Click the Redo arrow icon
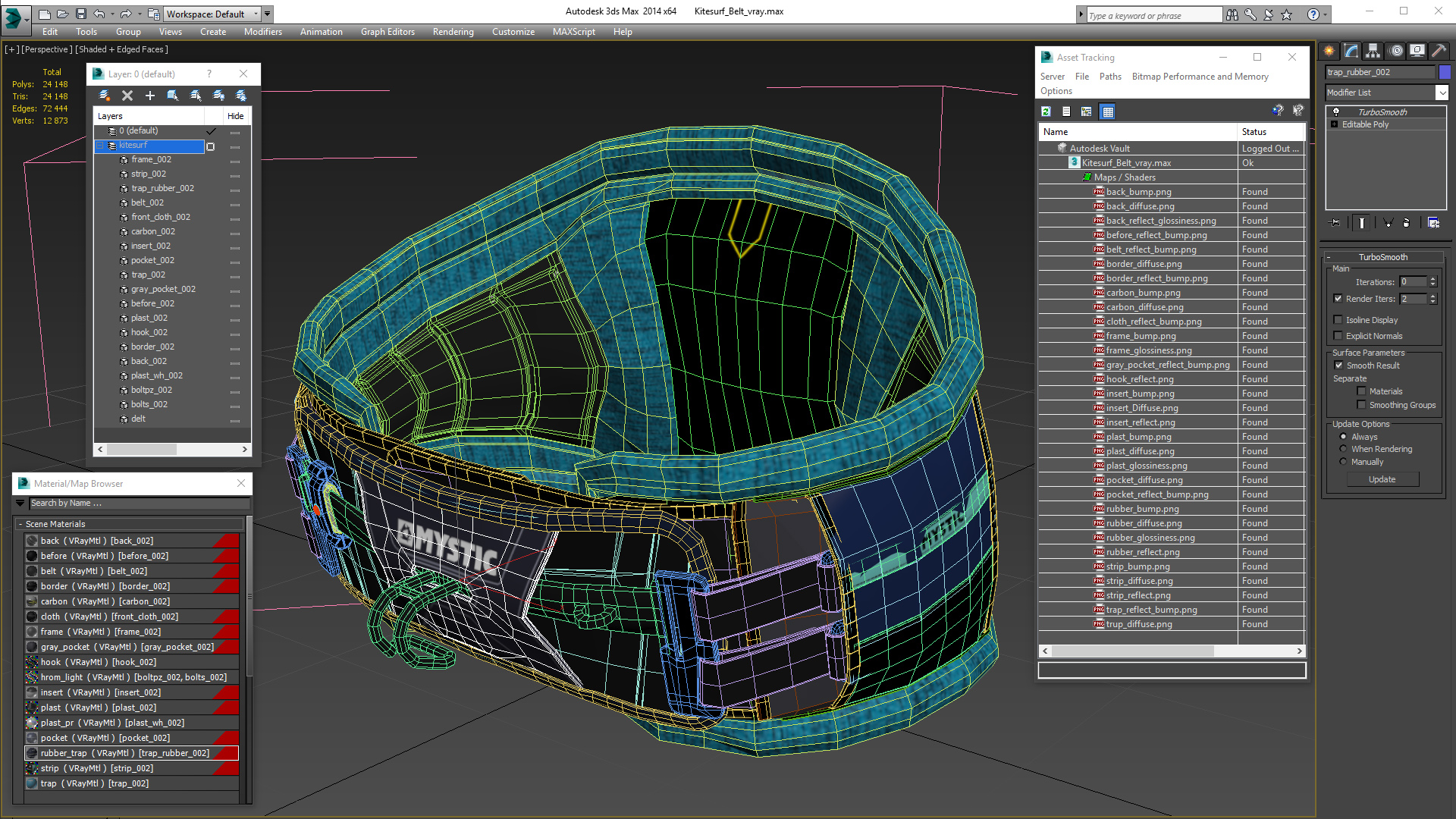The width and height of the screenshot is (1456, 819). pos(126,14)
